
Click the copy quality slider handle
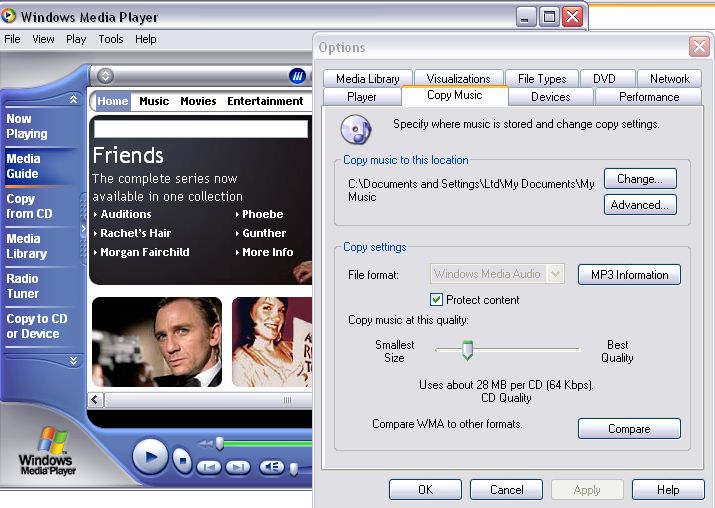(467, 350)
